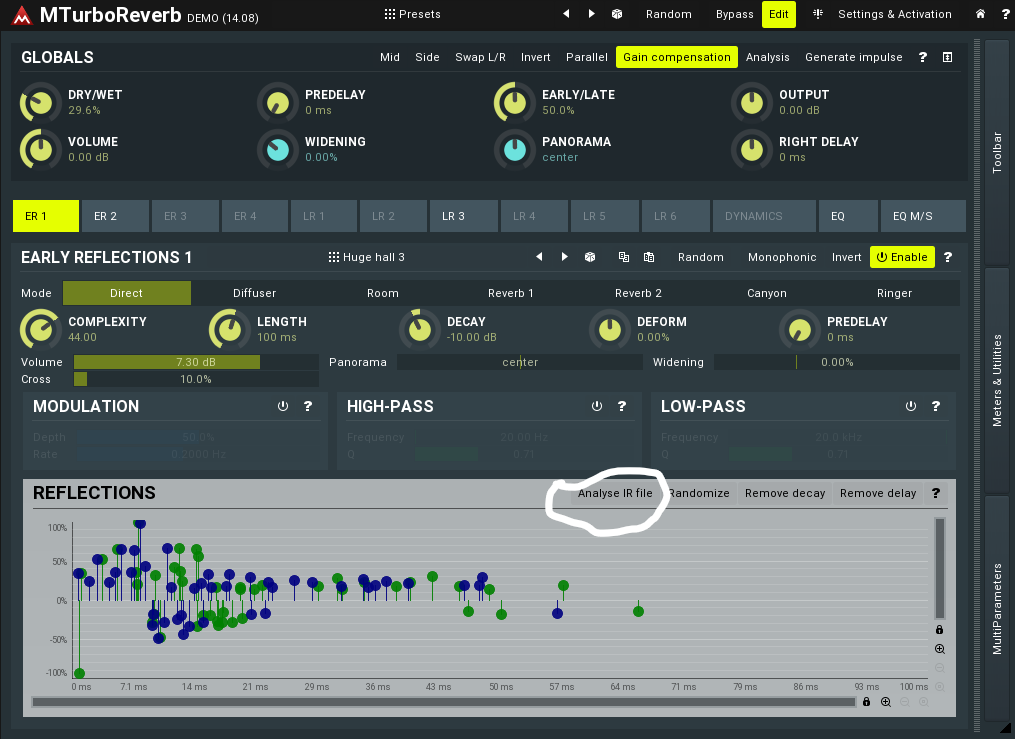Click the dice icon in Early Reflections 1

590,257
